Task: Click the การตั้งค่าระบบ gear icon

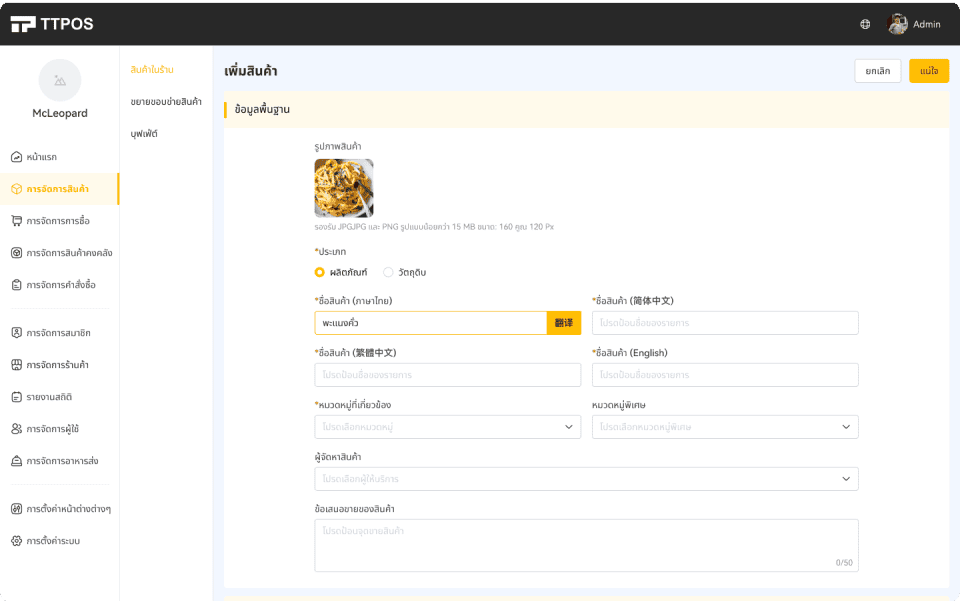Action: coord(17,541)
